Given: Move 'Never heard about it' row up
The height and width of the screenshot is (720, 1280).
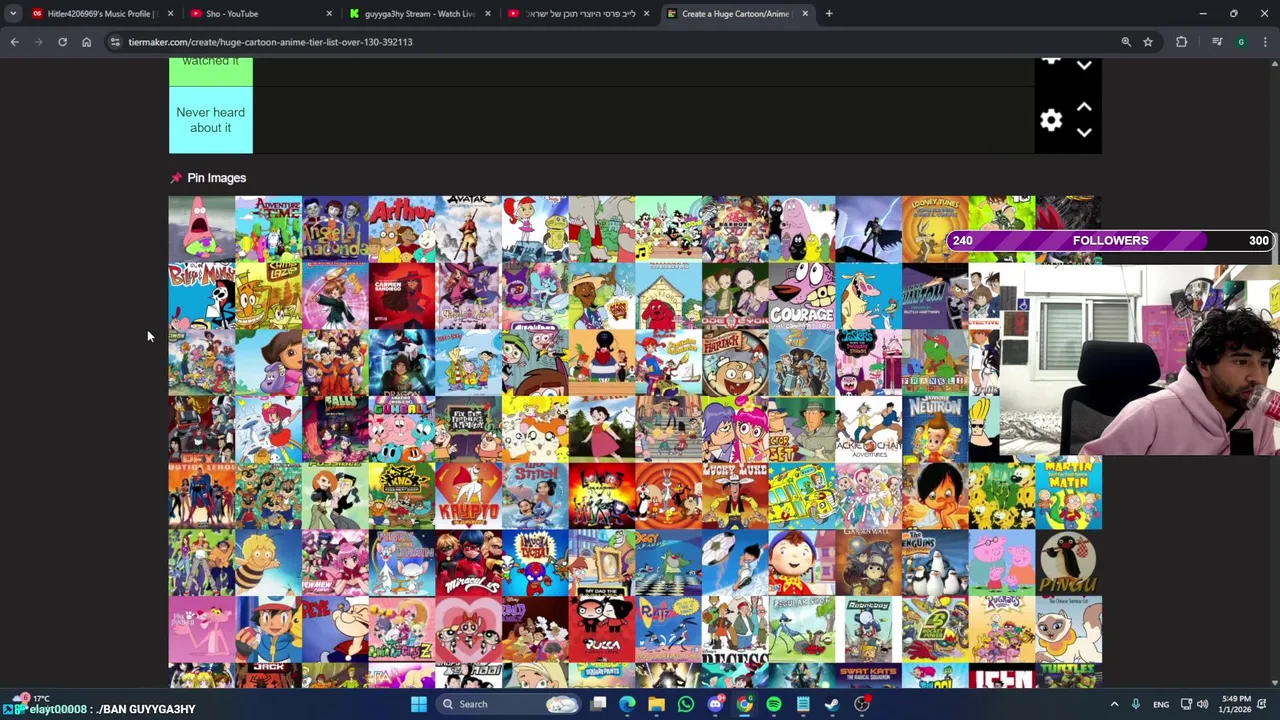Looking at the screenshot, I should tap(1084, 107).
